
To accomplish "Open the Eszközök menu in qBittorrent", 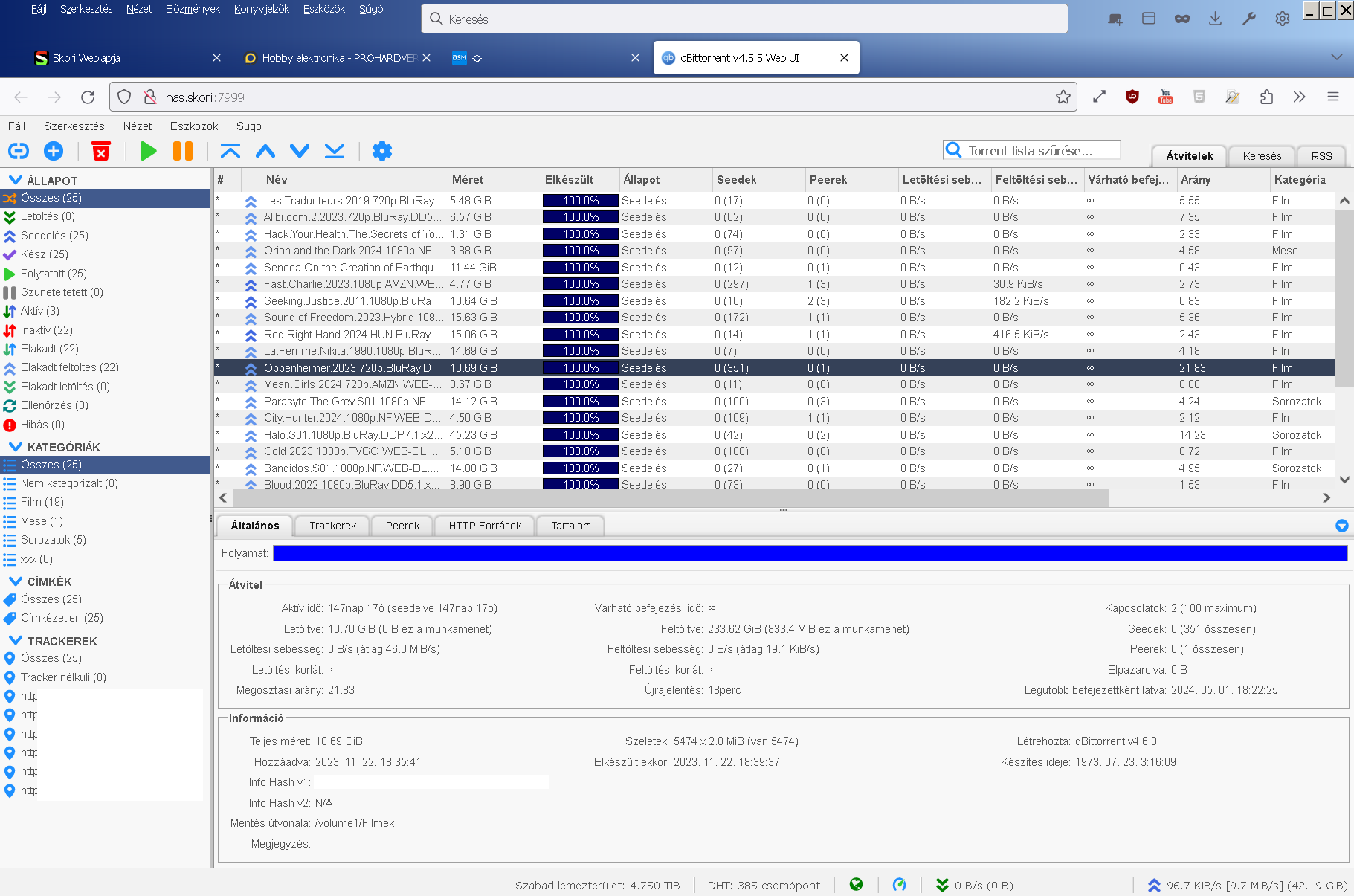I will pyautogui.click(x=193, y=126).
